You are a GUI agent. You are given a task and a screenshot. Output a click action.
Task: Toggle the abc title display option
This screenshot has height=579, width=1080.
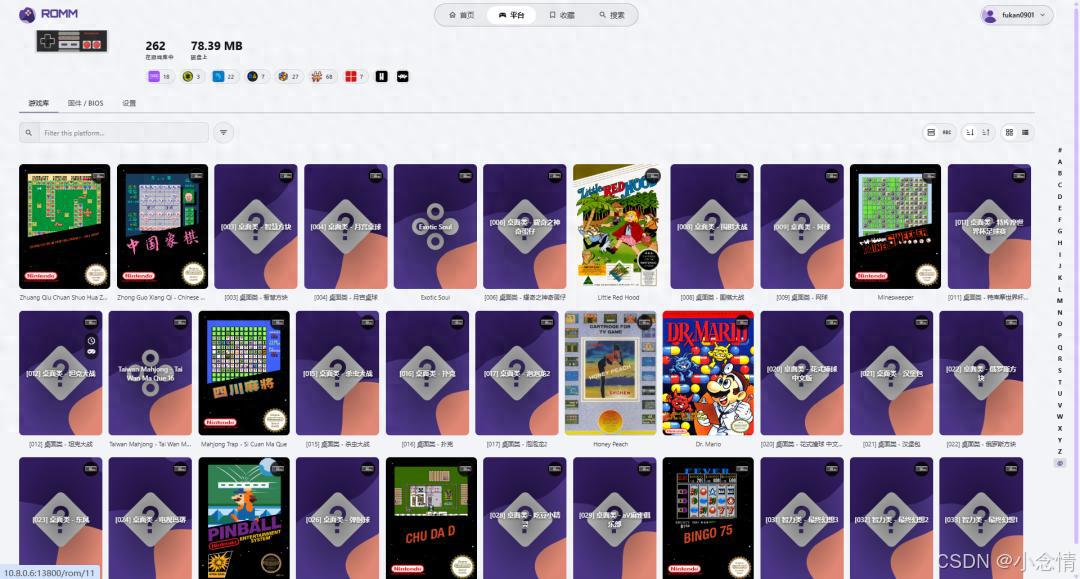point(947,132)
